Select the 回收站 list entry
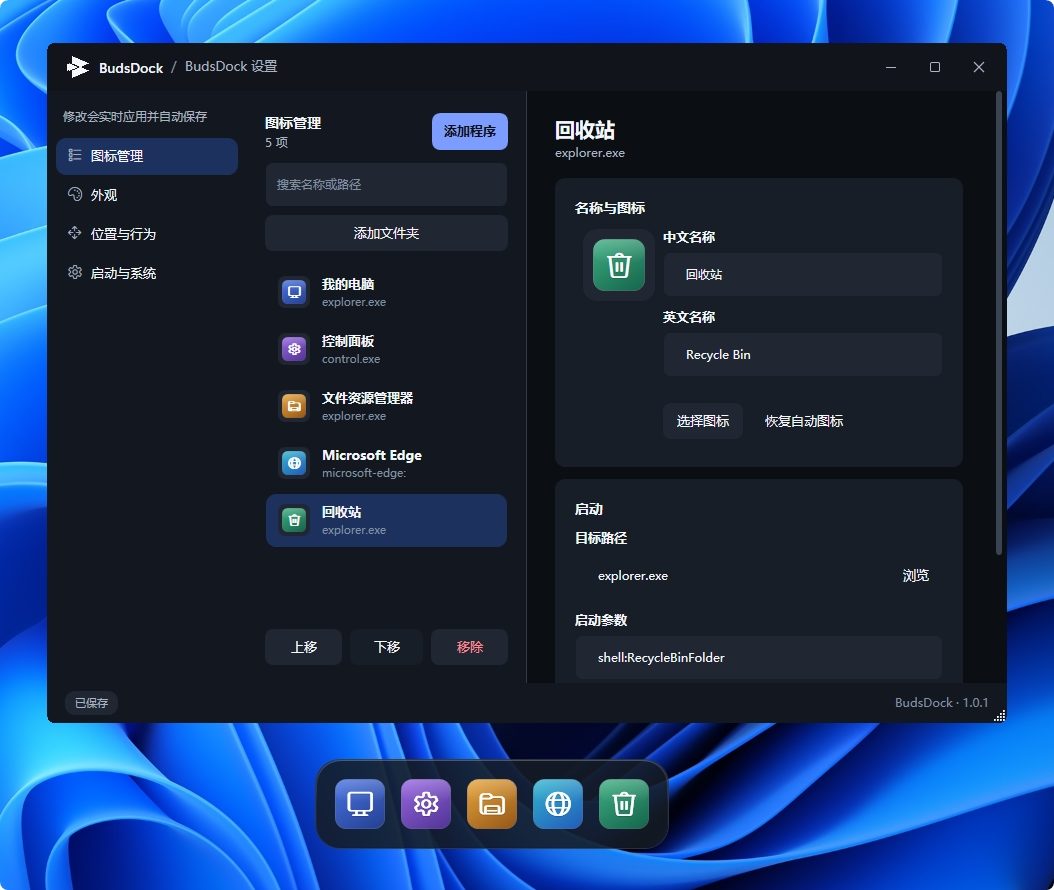1054x890 pixels. pos(386,520)
